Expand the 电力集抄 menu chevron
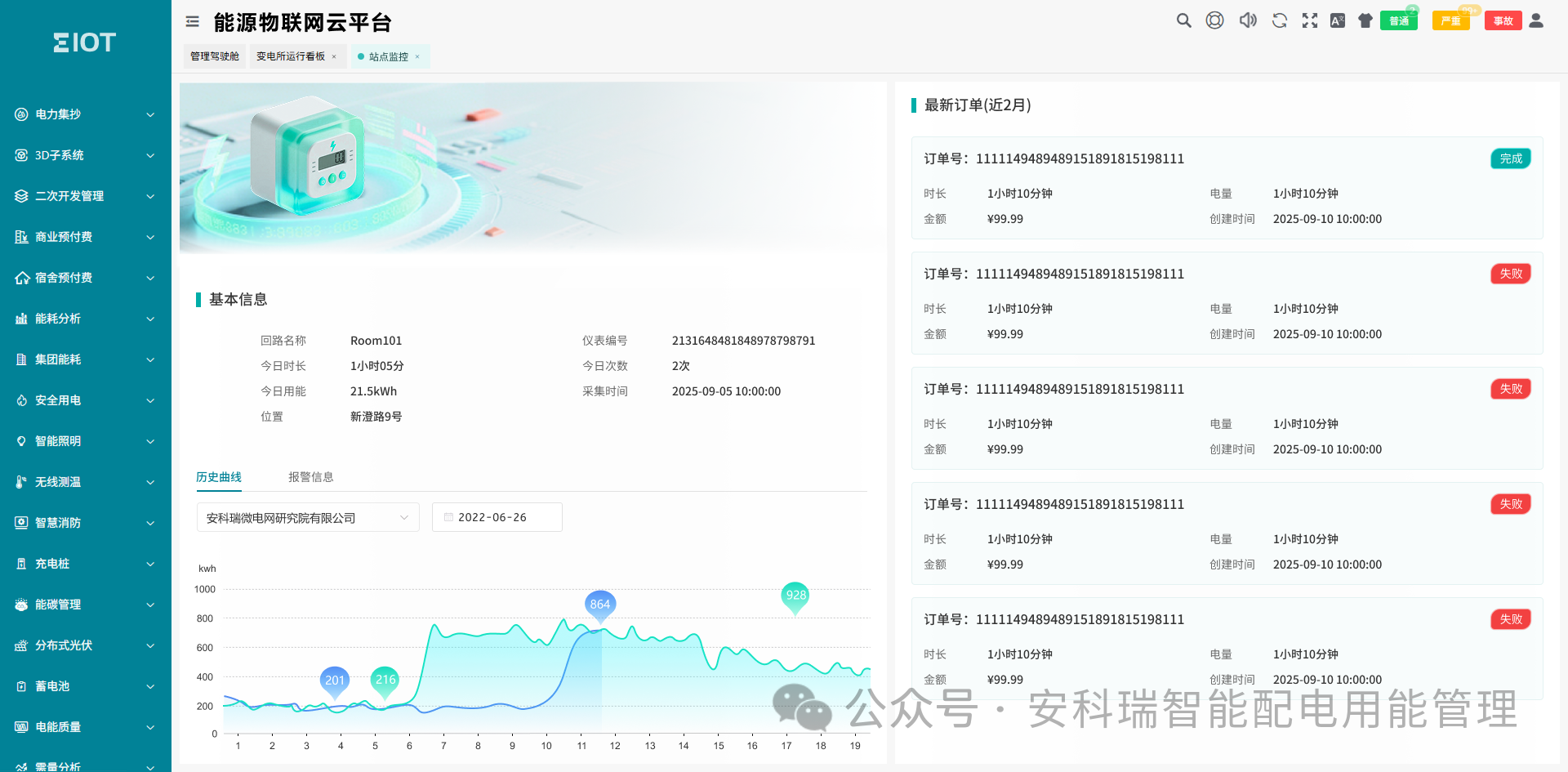 (x=150, y=114)
